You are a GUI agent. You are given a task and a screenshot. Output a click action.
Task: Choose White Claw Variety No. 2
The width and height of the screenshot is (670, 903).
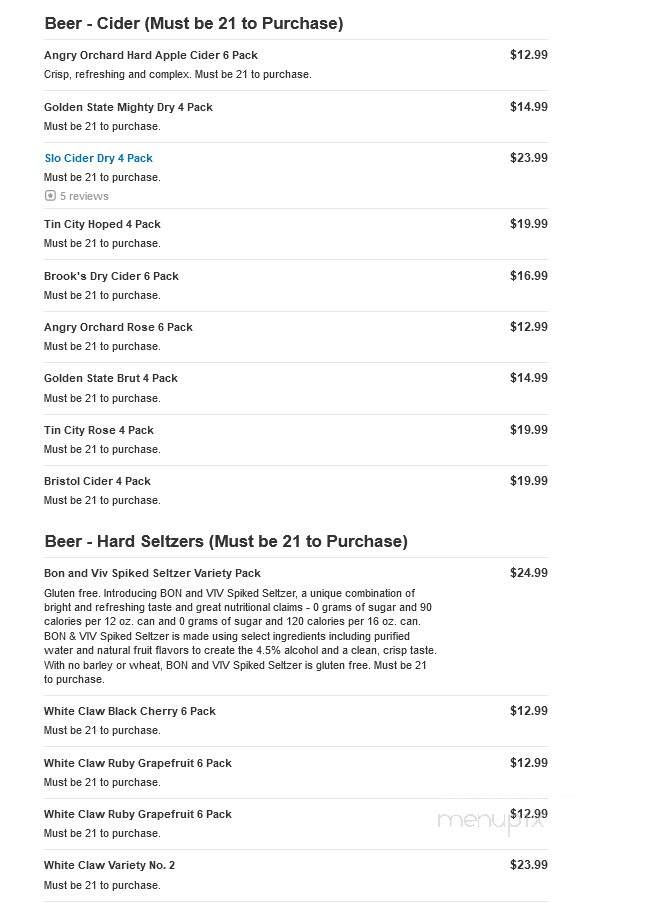pos(109,865)
